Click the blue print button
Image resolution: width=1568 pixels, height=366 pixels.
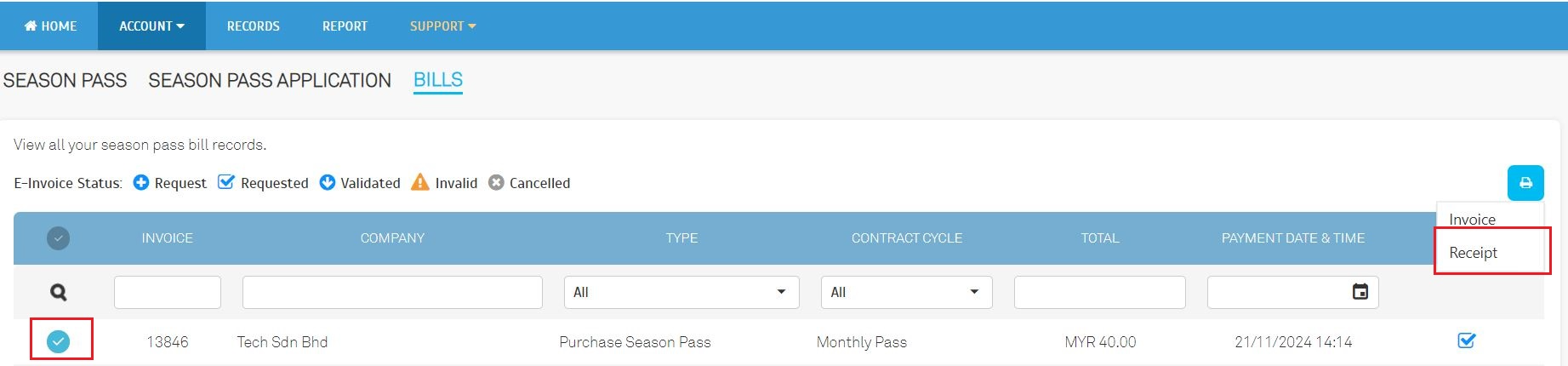[x=1525, y=183]
